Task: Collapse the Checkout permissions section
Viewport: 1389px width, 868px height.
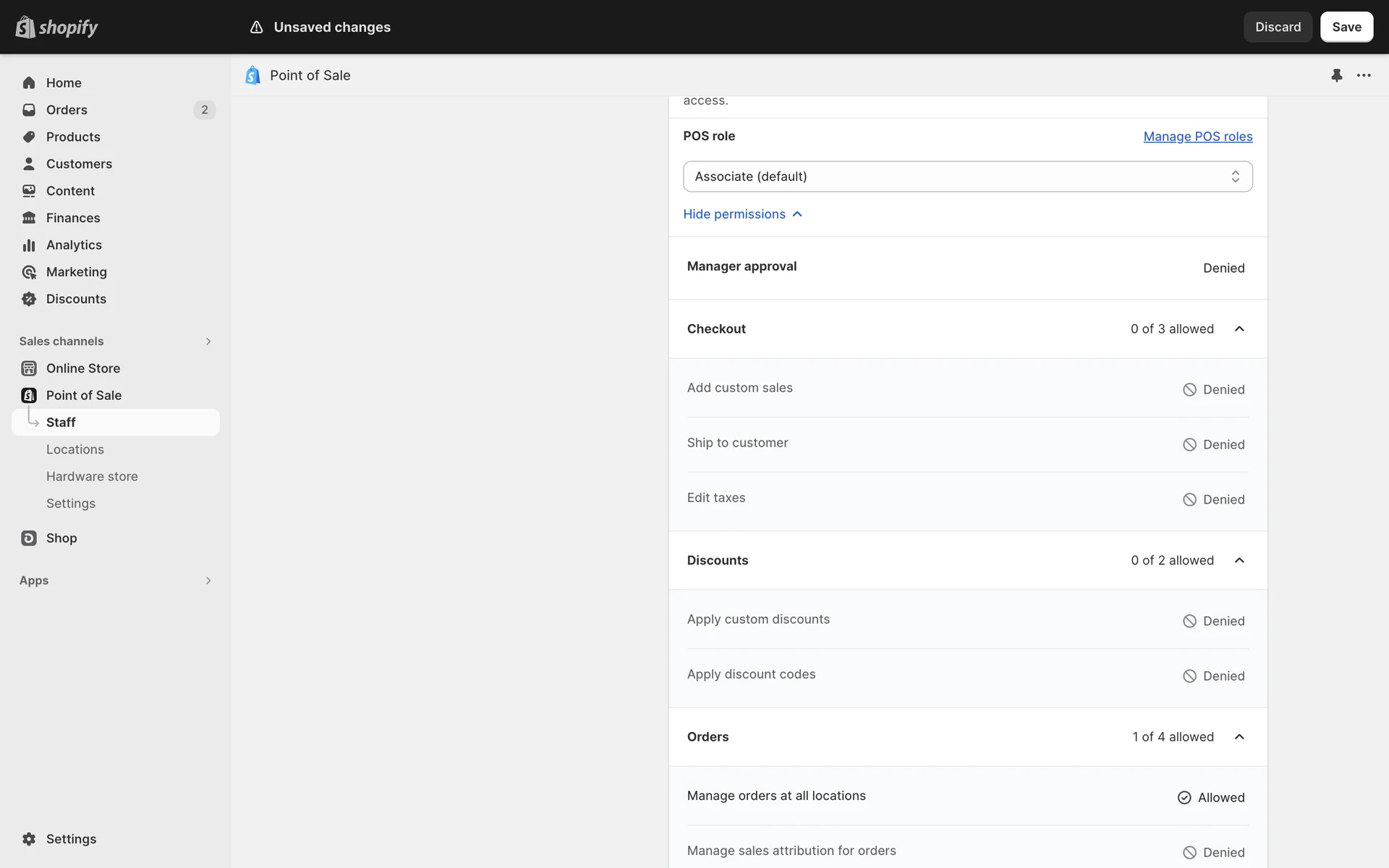Action: tap(1239, 329)
